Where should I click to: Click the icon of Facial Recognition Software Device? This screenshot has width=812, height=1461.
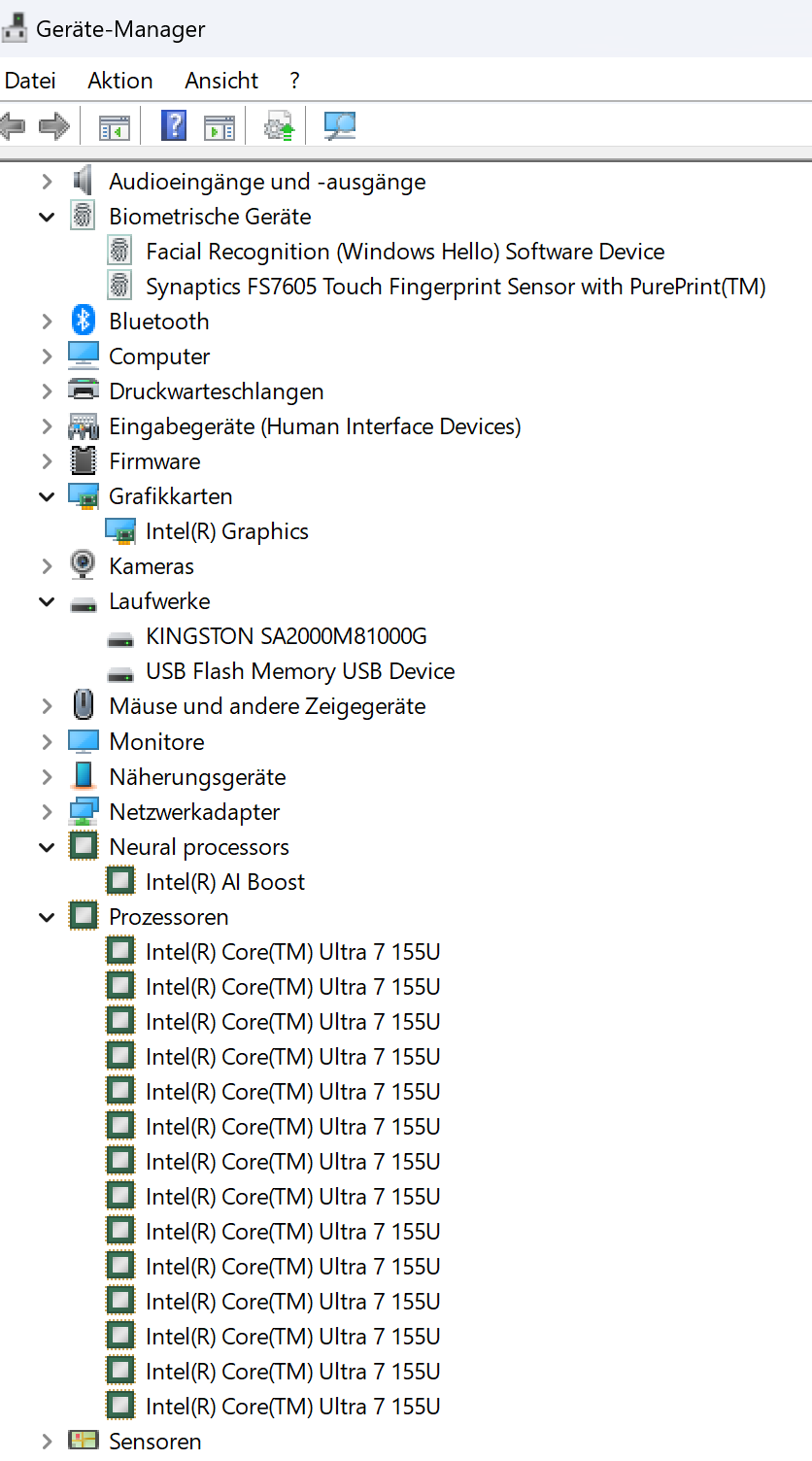point(120,251)
